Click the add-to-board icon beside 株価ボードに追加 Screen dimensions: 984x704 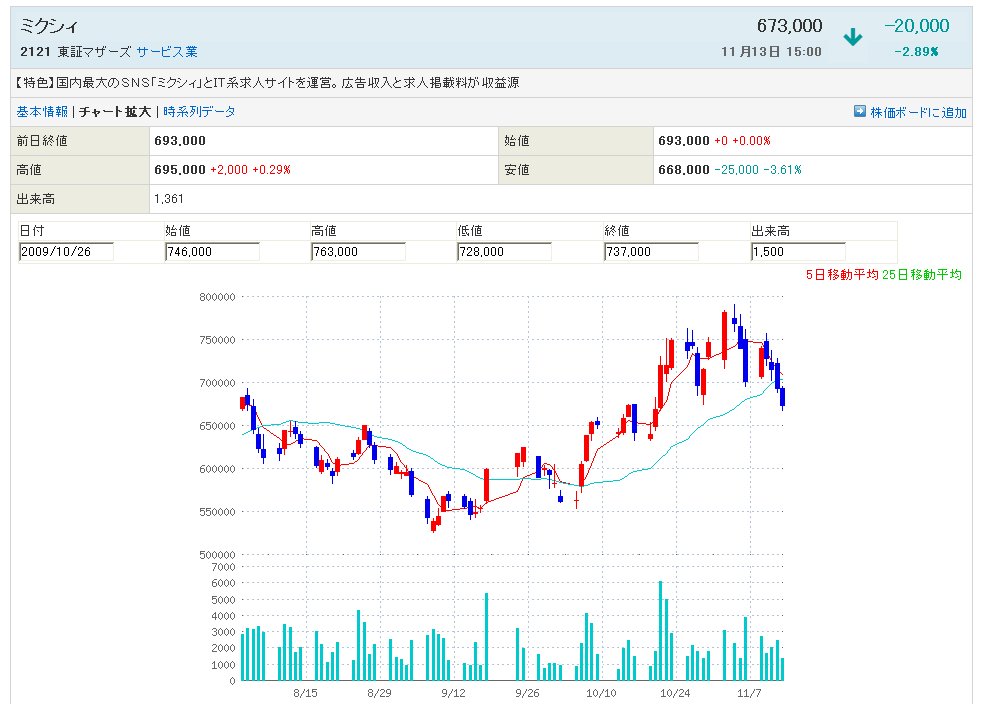point(859,112)
